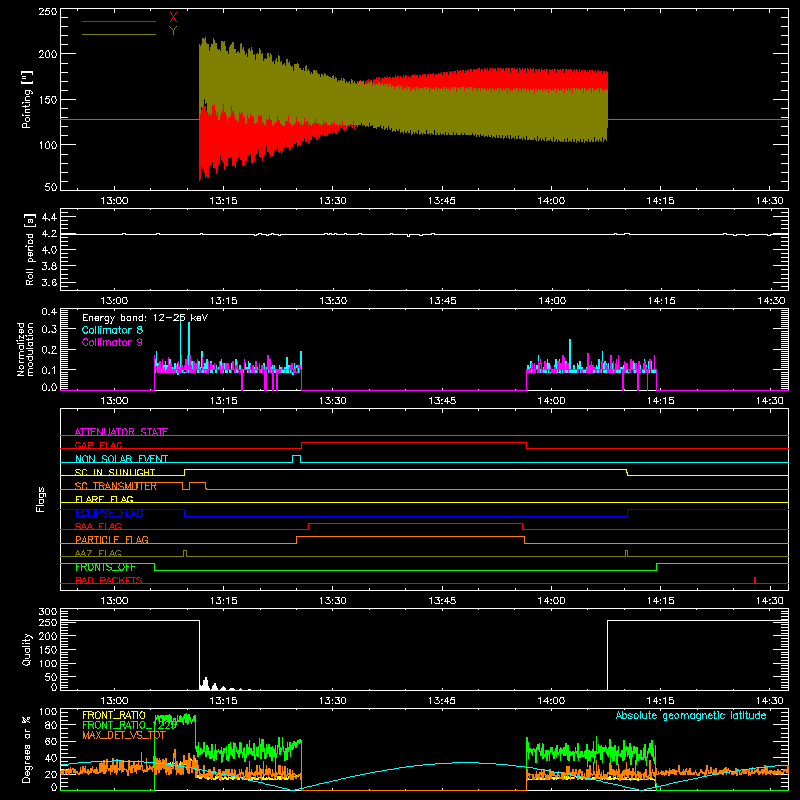
Task: Click the cyan 'Collimator 8' legend entry
Action: coord(112,330)
